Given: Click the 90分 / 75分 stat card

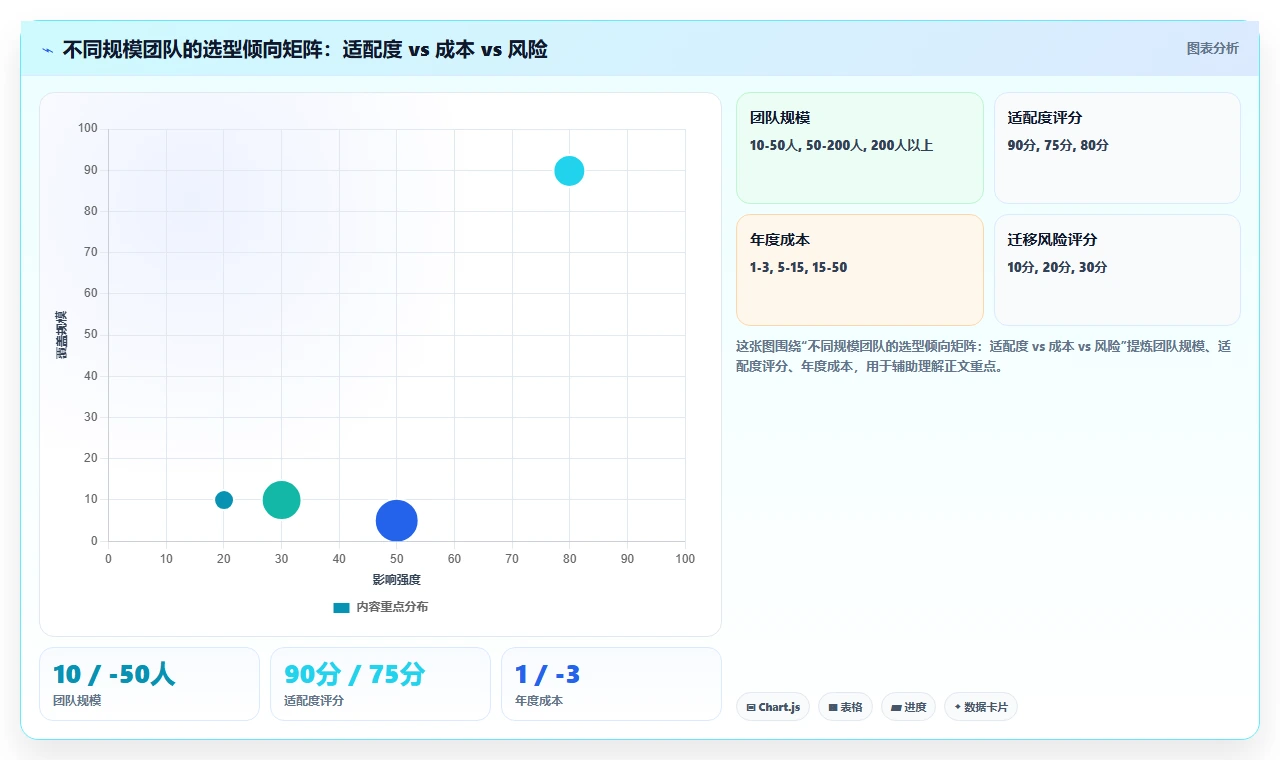Looking at the screenshot, I should point(380,684).
